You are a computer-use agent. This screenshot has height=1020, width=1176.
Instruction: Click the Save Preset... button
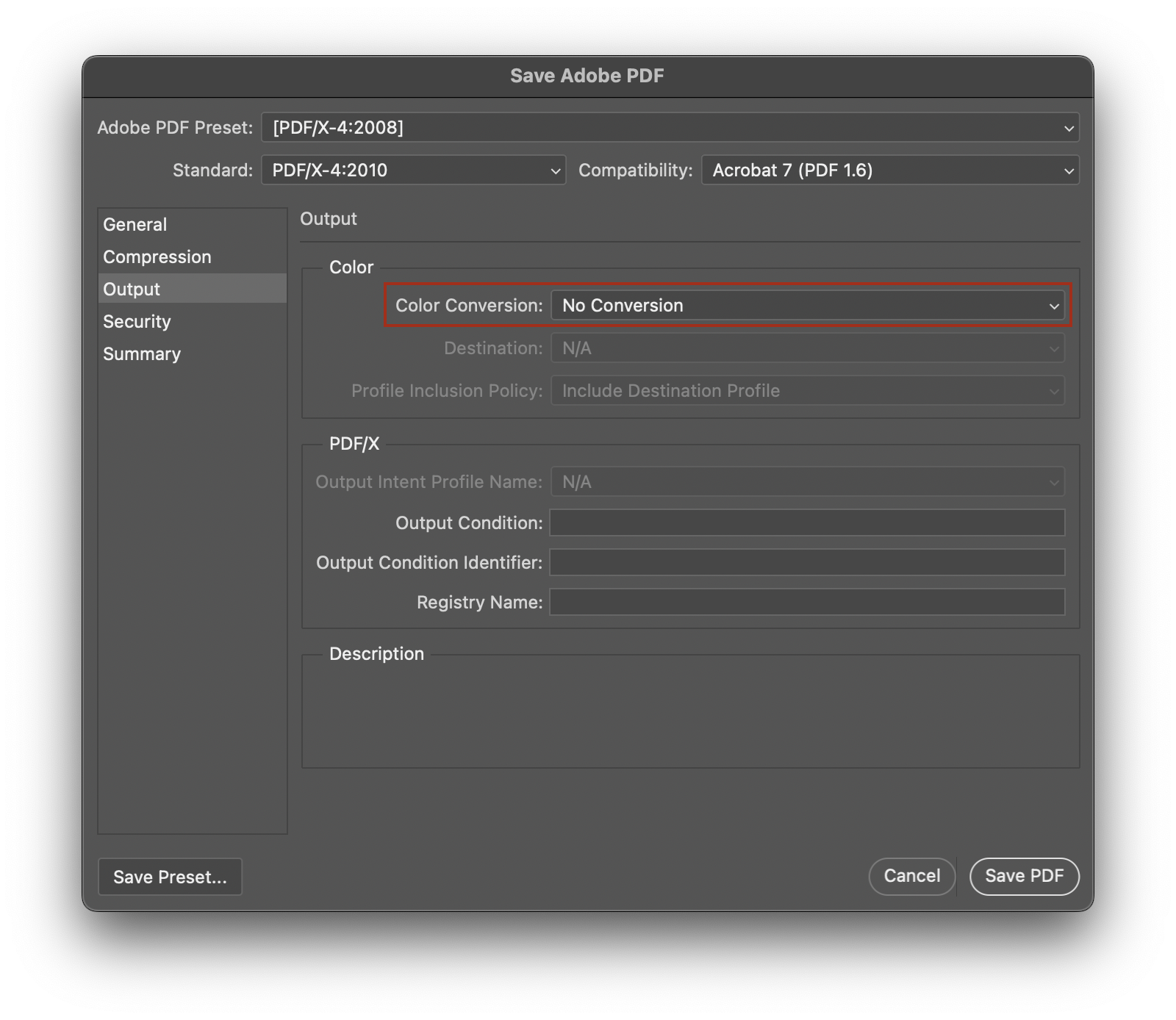tap(170, 877)
